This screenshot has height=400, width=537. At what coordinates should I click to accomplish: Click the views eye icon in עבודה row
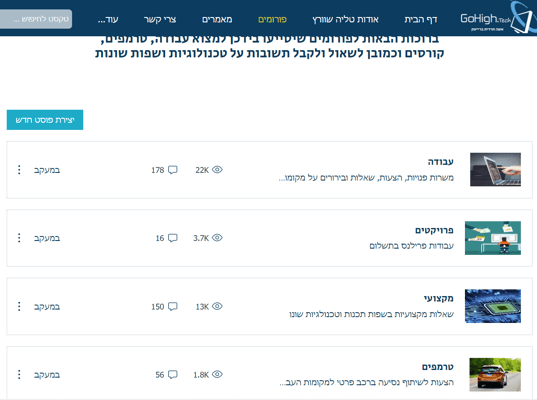pos(217,170)
